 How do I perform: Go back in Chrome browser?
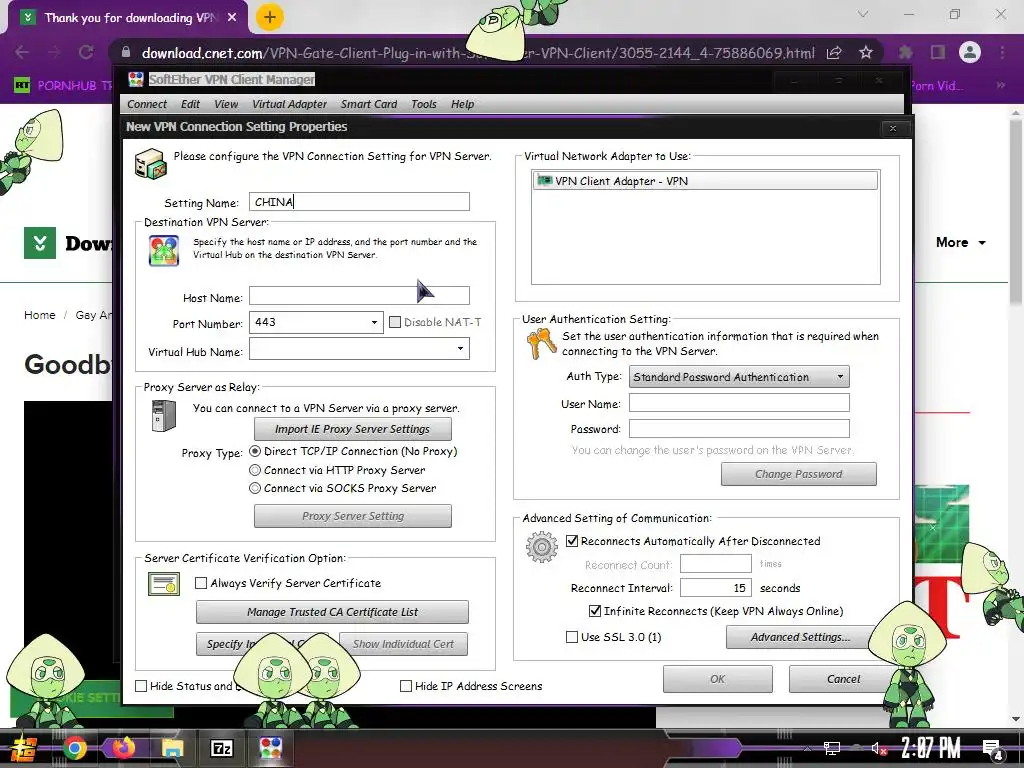[x=22, y=53]
